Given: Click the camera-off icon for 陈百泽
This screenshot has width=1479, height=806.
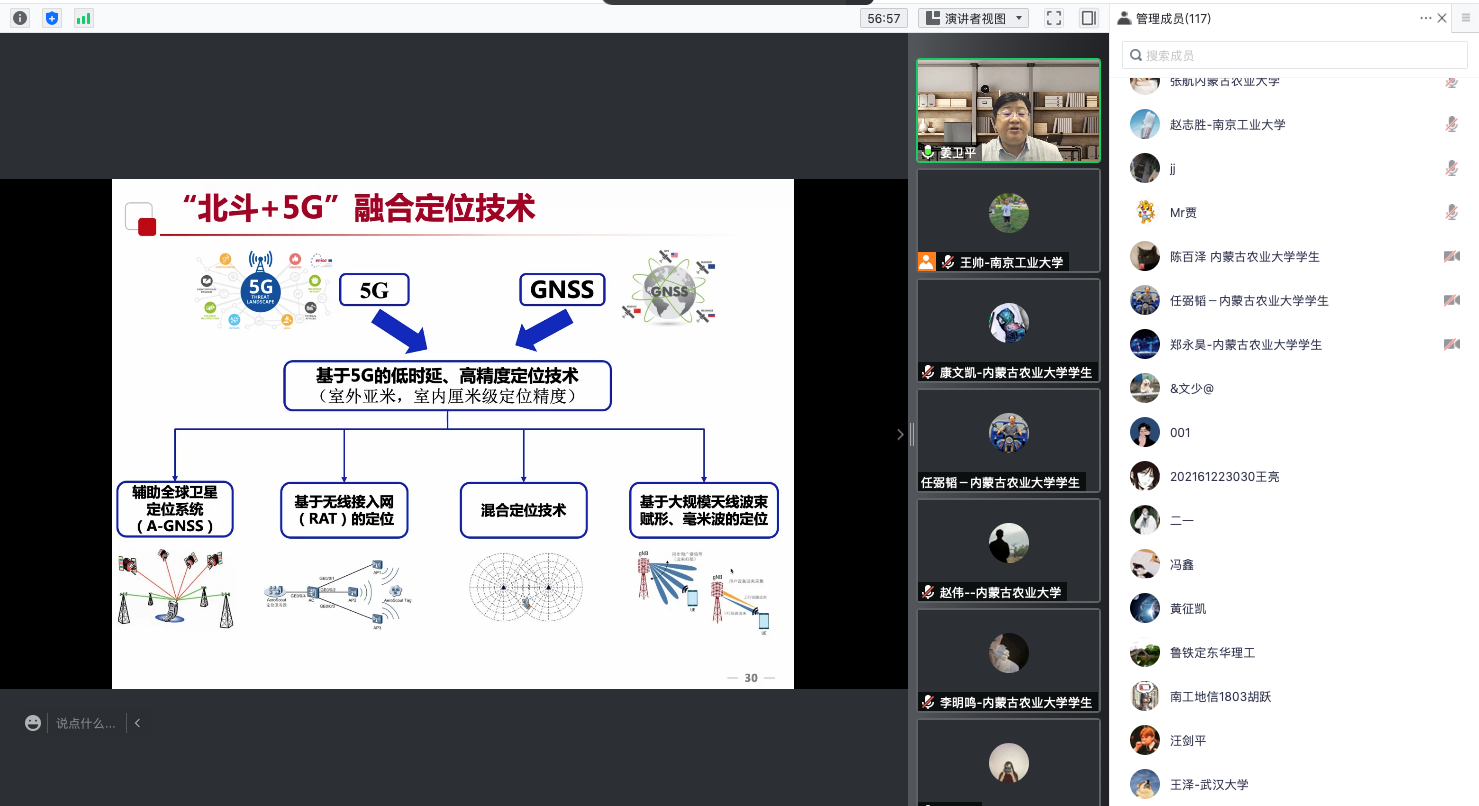Looking at the screenshot, I should 1451,257.
